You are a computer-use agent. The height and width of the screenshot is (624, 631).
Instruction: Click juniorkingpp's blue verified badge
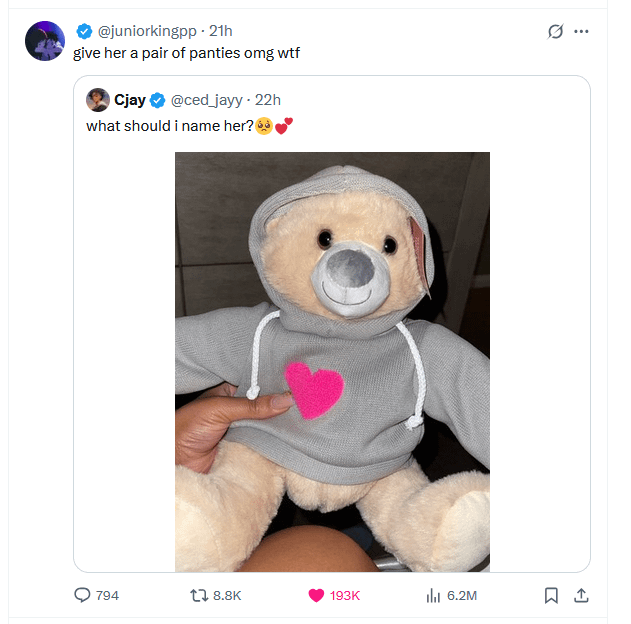pyautogui.click(x=85, y=31)
